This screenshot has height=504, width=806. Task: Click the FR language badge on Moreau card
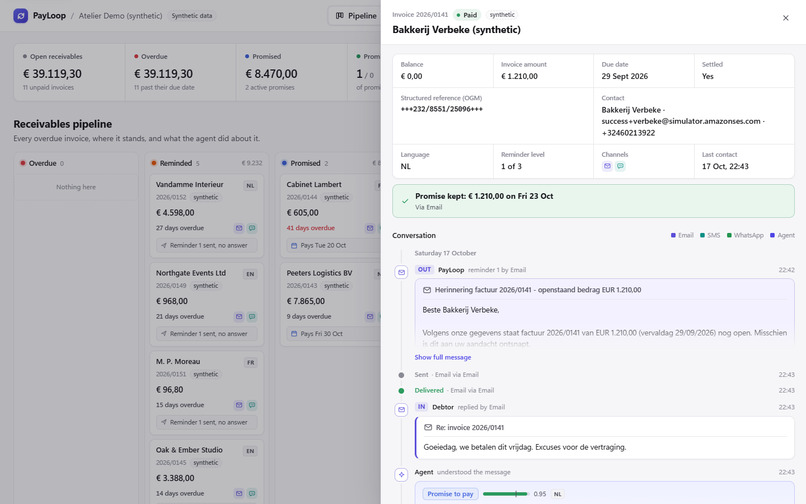tap(250, 363)
